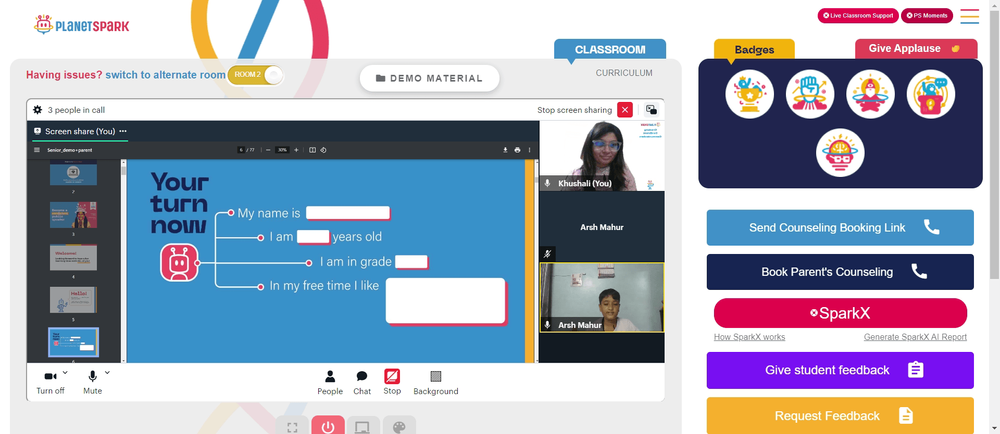Zoom in the PDF with plus icon
The width and height of the screenshot is (1000, 434).
(296, 150)
